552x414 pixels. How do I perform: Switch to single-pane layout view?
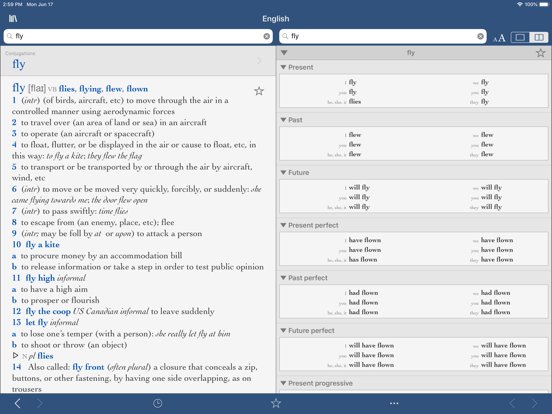(520, 37)
